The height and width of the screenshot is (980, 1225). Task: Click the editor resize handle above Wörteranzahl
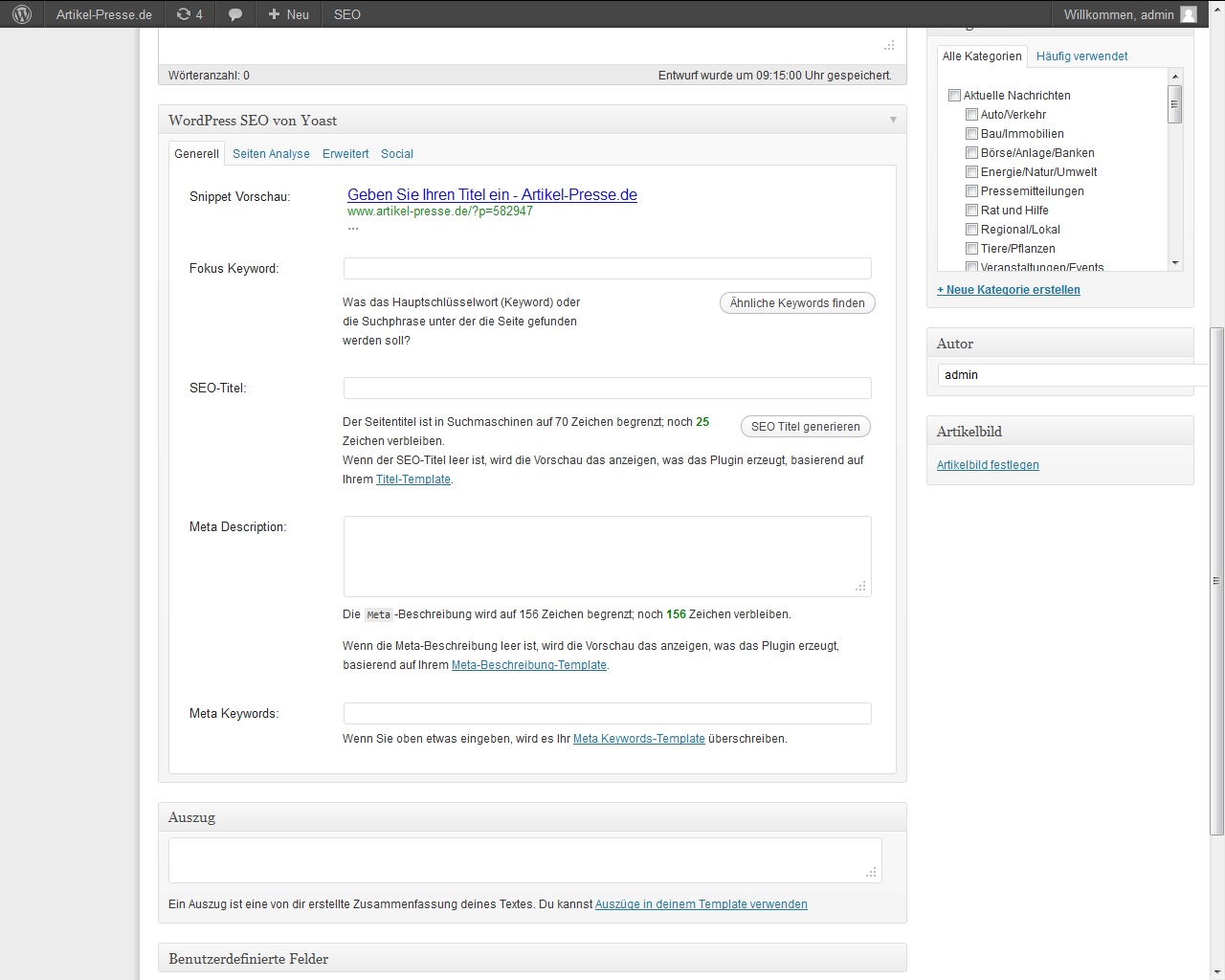tap(889, 45)
